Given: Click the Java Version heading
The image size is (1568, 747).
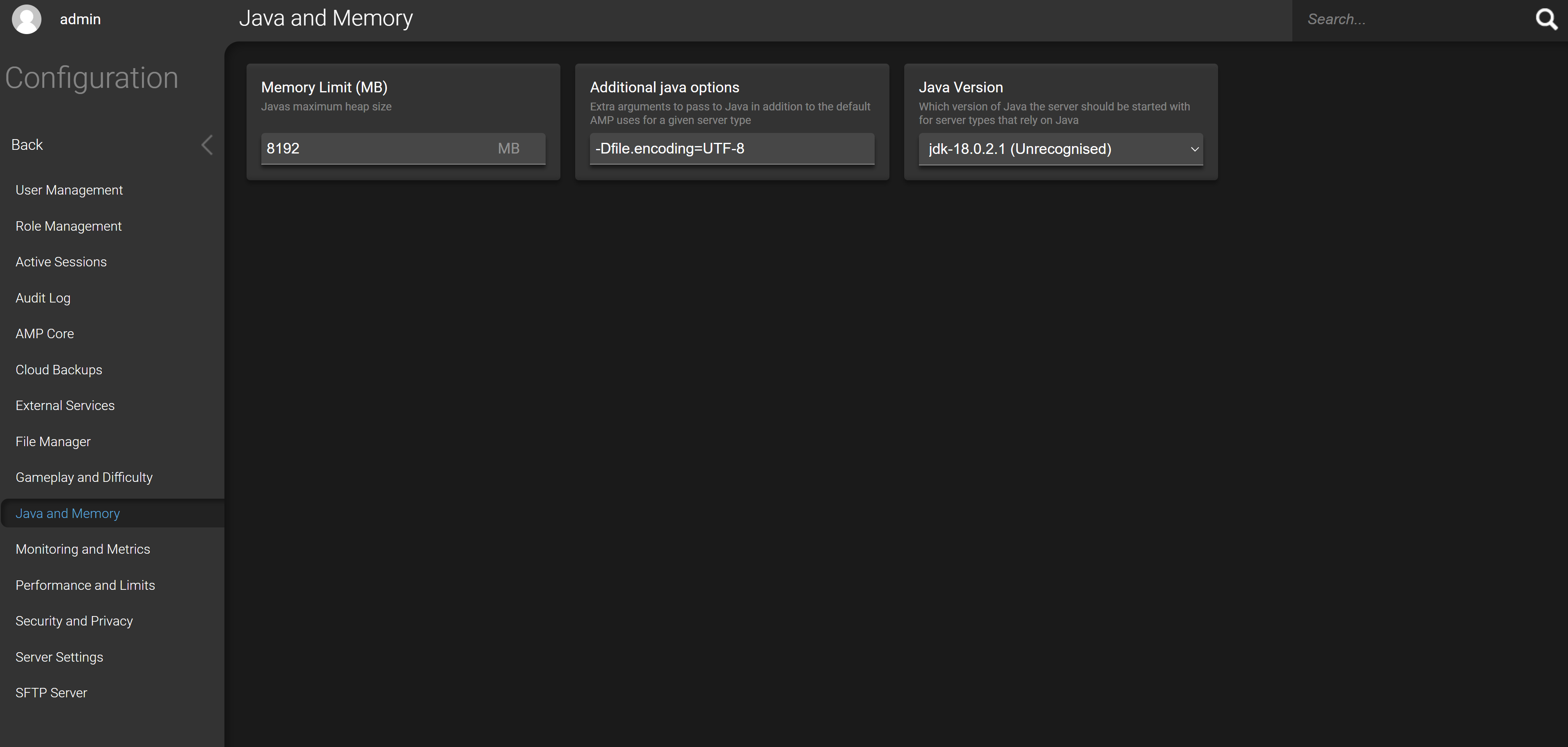Looking at the screenshot, I should click(x=960, y=87).
